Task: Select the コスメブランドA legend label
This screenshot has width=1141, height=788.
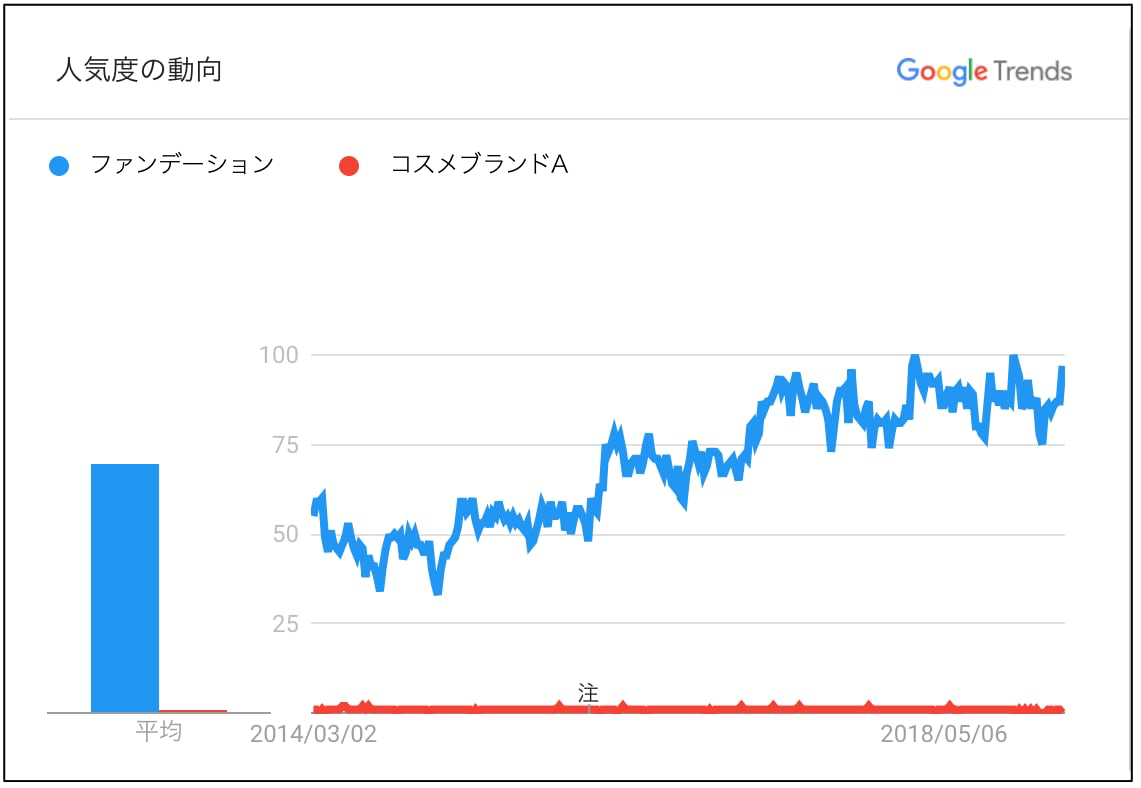Action: click(x=479, y=164)
